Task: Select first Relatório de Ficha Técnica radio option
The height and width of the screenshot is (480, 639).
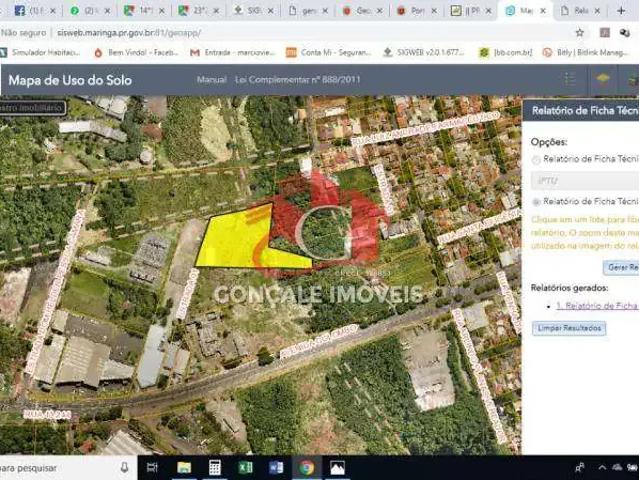Action: (536, 160)
